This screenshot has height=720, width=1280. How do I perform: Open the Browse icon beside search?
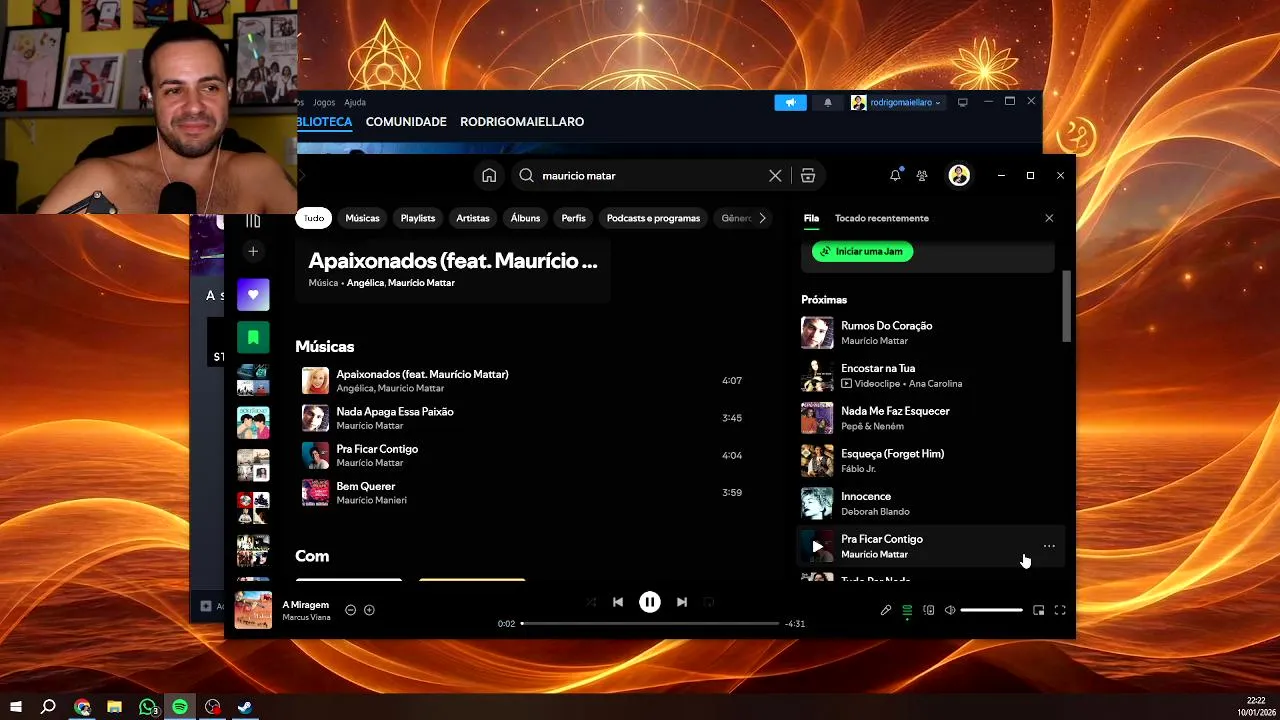pos(808,175)
